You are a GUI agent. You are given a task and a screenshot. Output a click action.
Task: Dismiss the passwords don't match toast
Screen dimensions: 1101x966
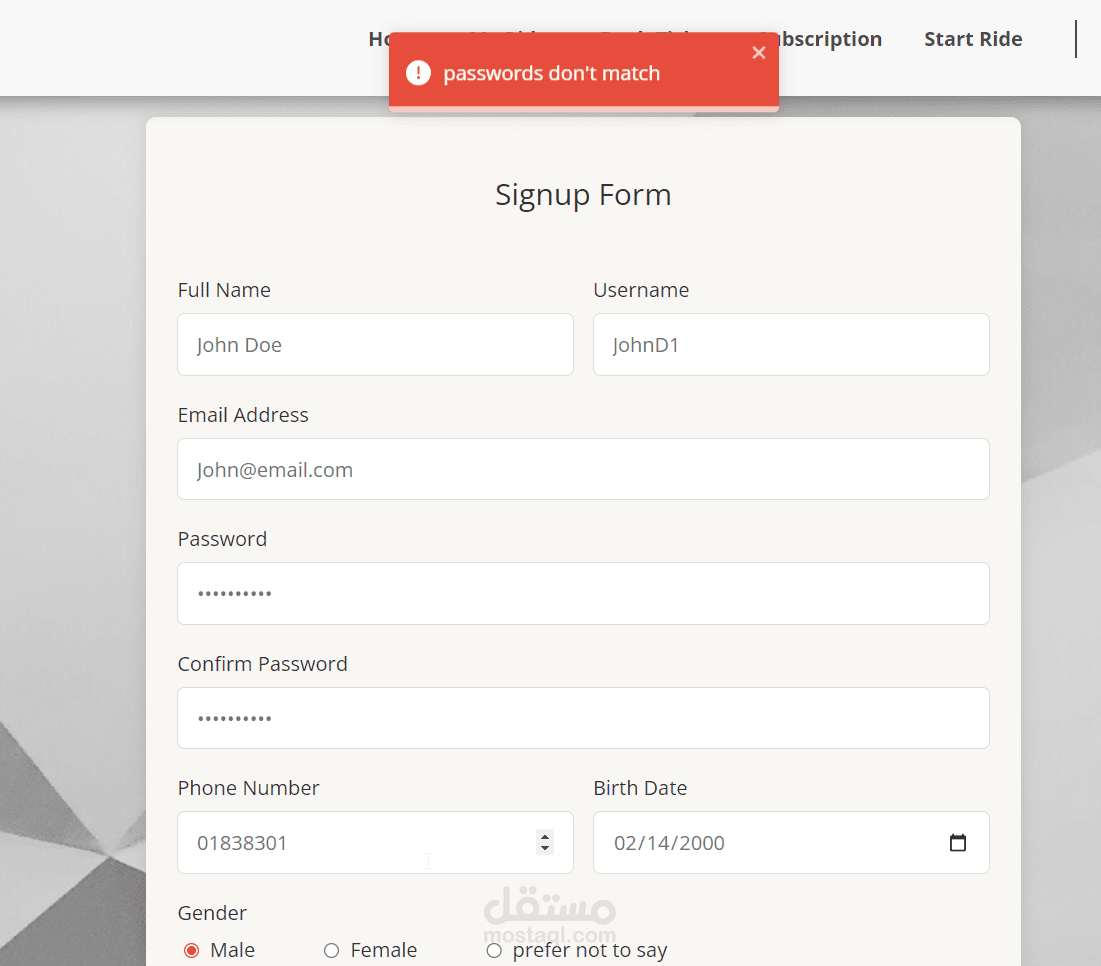pos(759,53)
